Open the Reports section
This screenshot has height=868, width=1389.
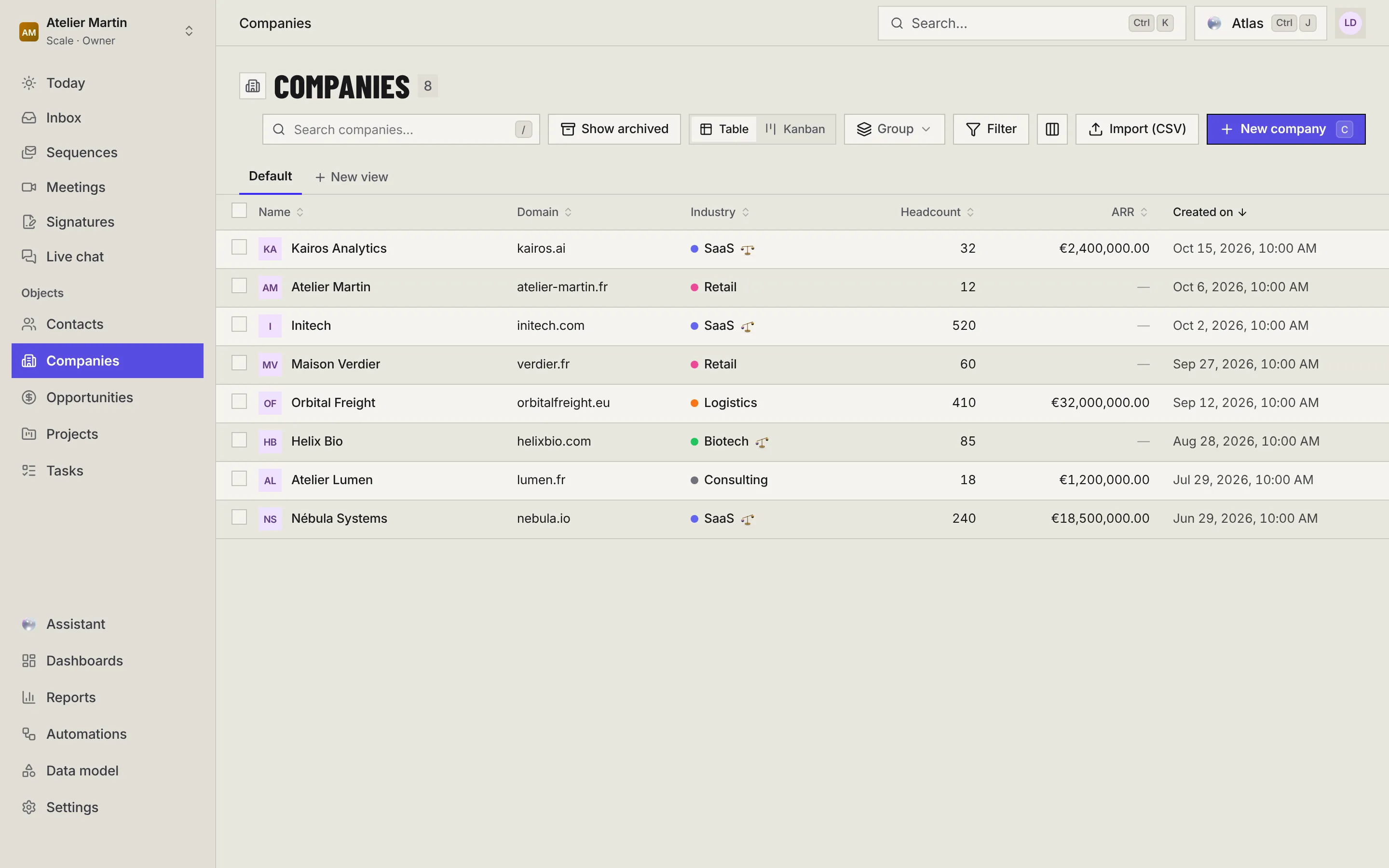click(x=108, y=697)
